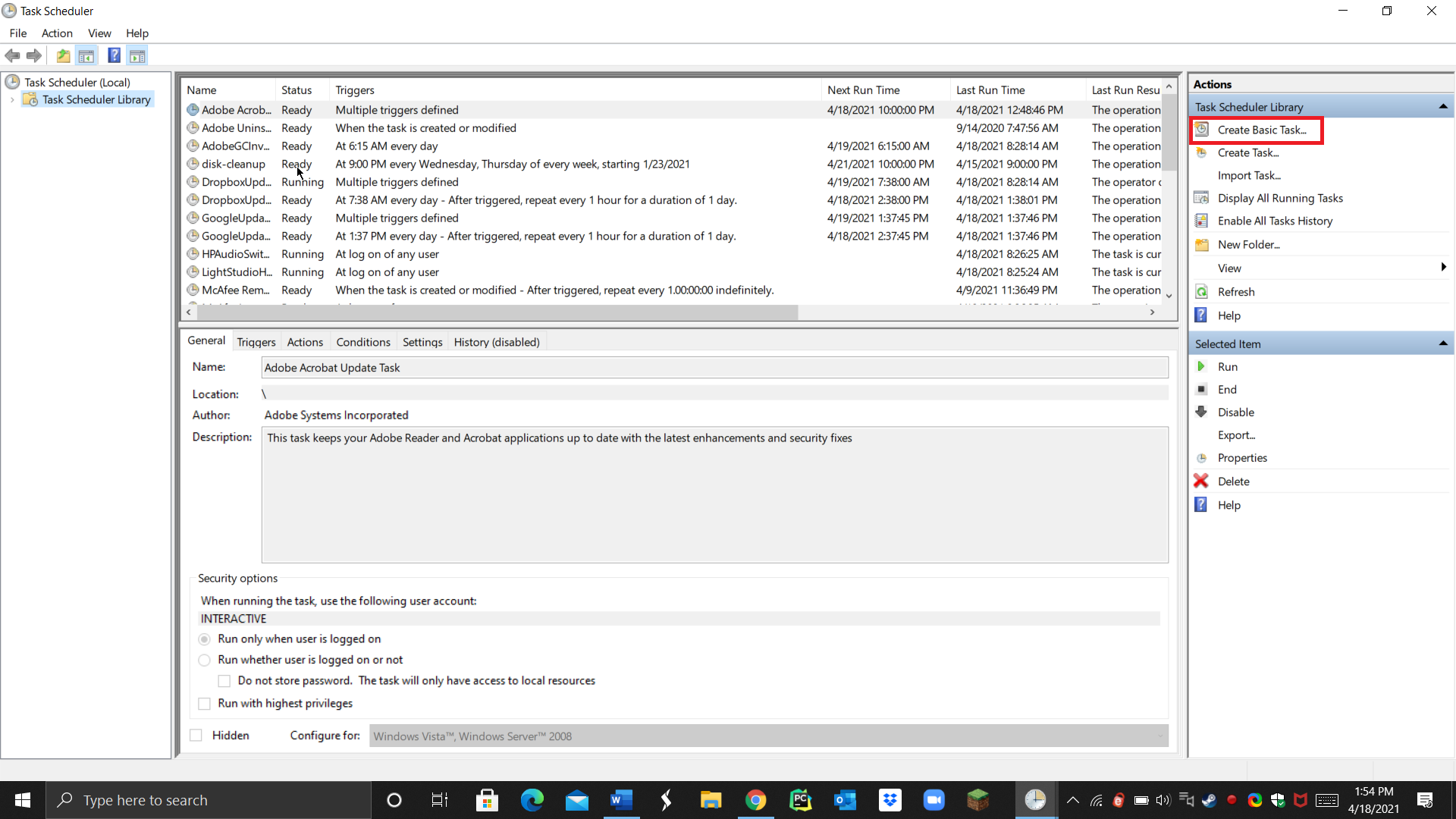This screenshot has width=1456, height=819.
Task: Expand the Task Scheduler Library tree node
Action: tap(12, 99)
